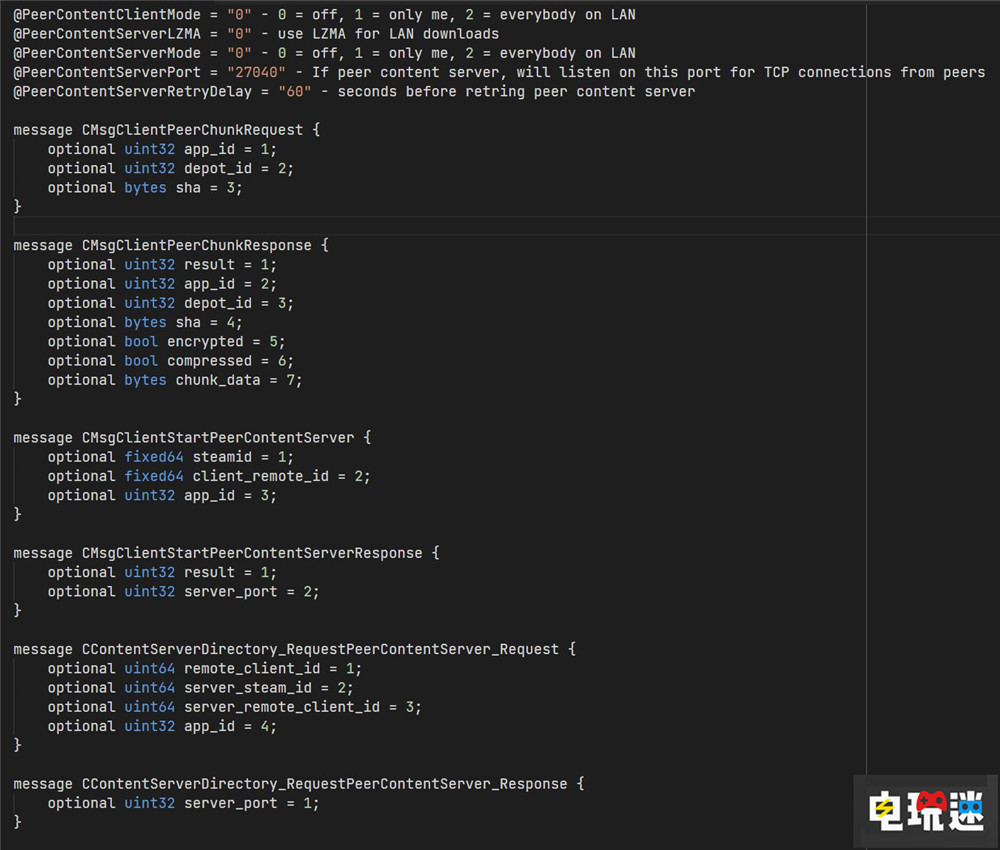This screenshot has width=1000, height=850.
Task: Click the game controller watermark logo
Action: point(926,810)
